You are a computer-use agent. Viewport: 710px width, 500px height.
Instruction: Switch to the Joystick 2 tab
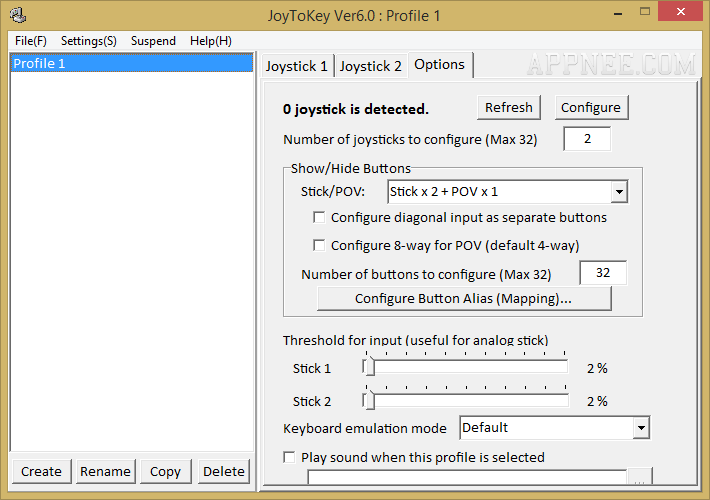371,66
